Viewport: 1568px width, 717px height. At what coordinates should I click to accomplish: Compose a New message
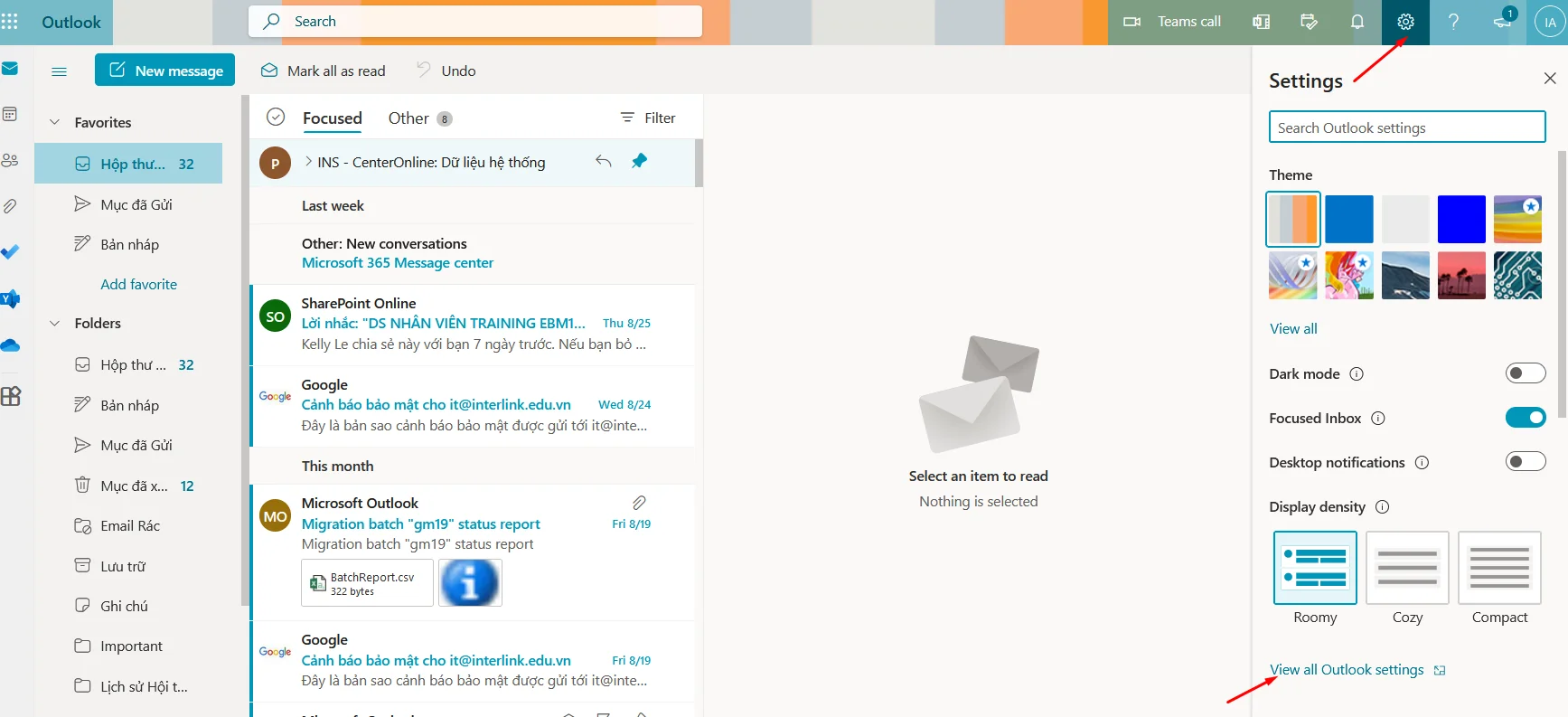[164, 70]
